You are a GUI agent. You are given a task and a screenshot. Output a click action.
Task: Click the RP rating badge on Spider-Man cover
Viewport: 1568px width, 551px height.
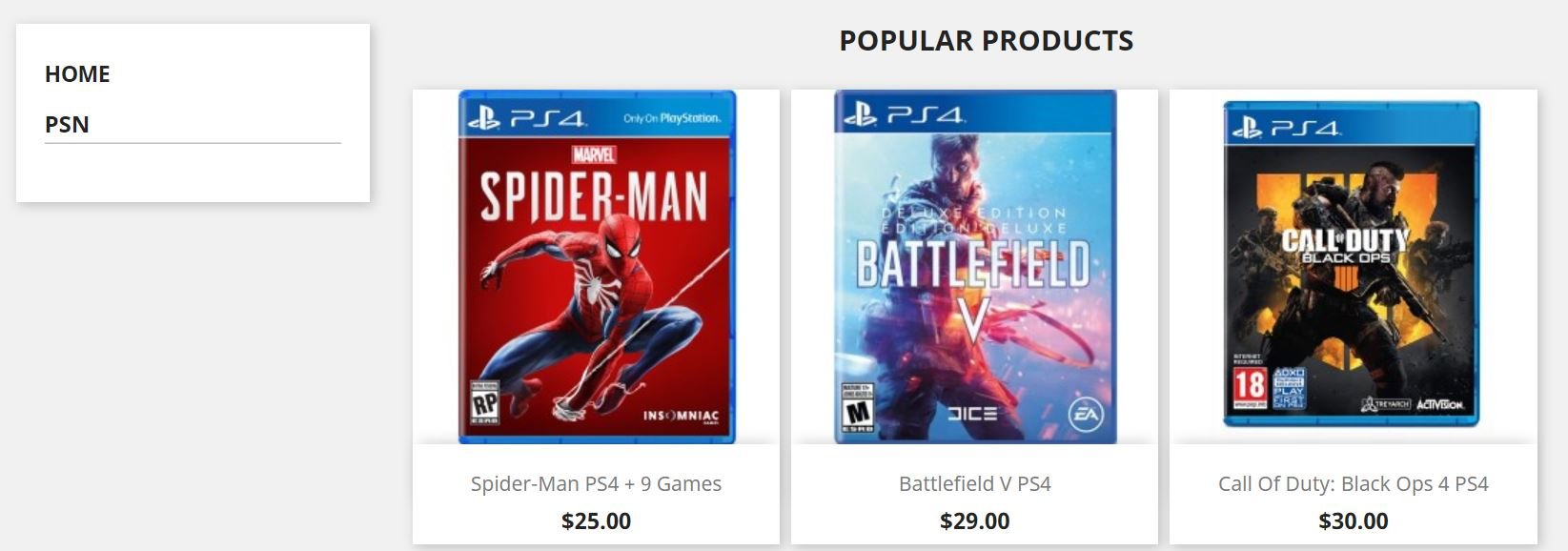[485, 404]
